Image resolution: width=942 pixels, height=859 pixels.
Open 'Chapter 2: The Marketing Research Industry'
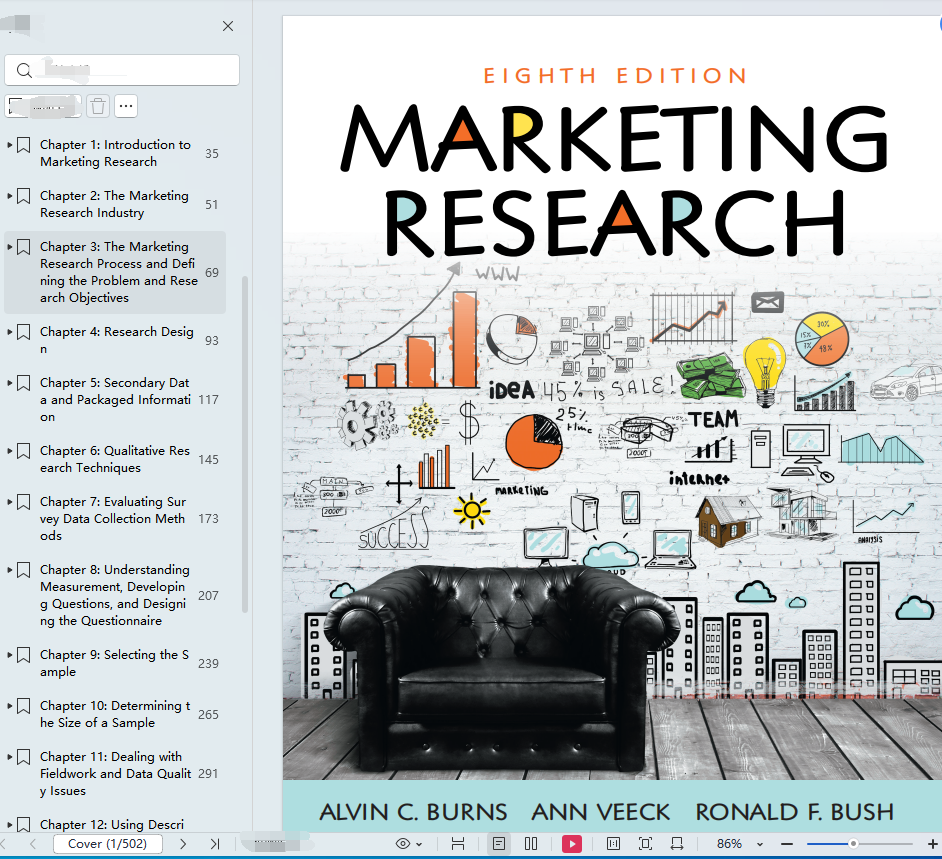click(x=114, y=204)
